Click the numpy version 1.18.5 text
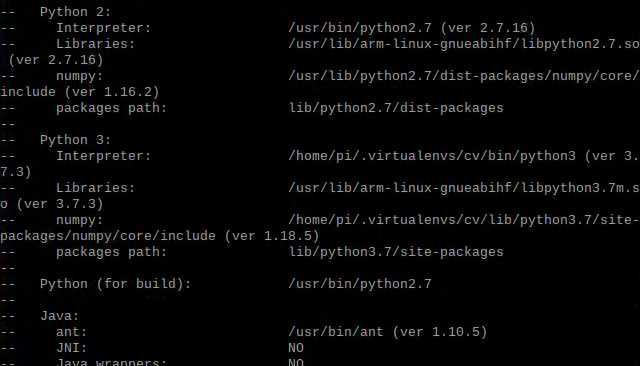The image size is (640, 366). click(271, 236)
